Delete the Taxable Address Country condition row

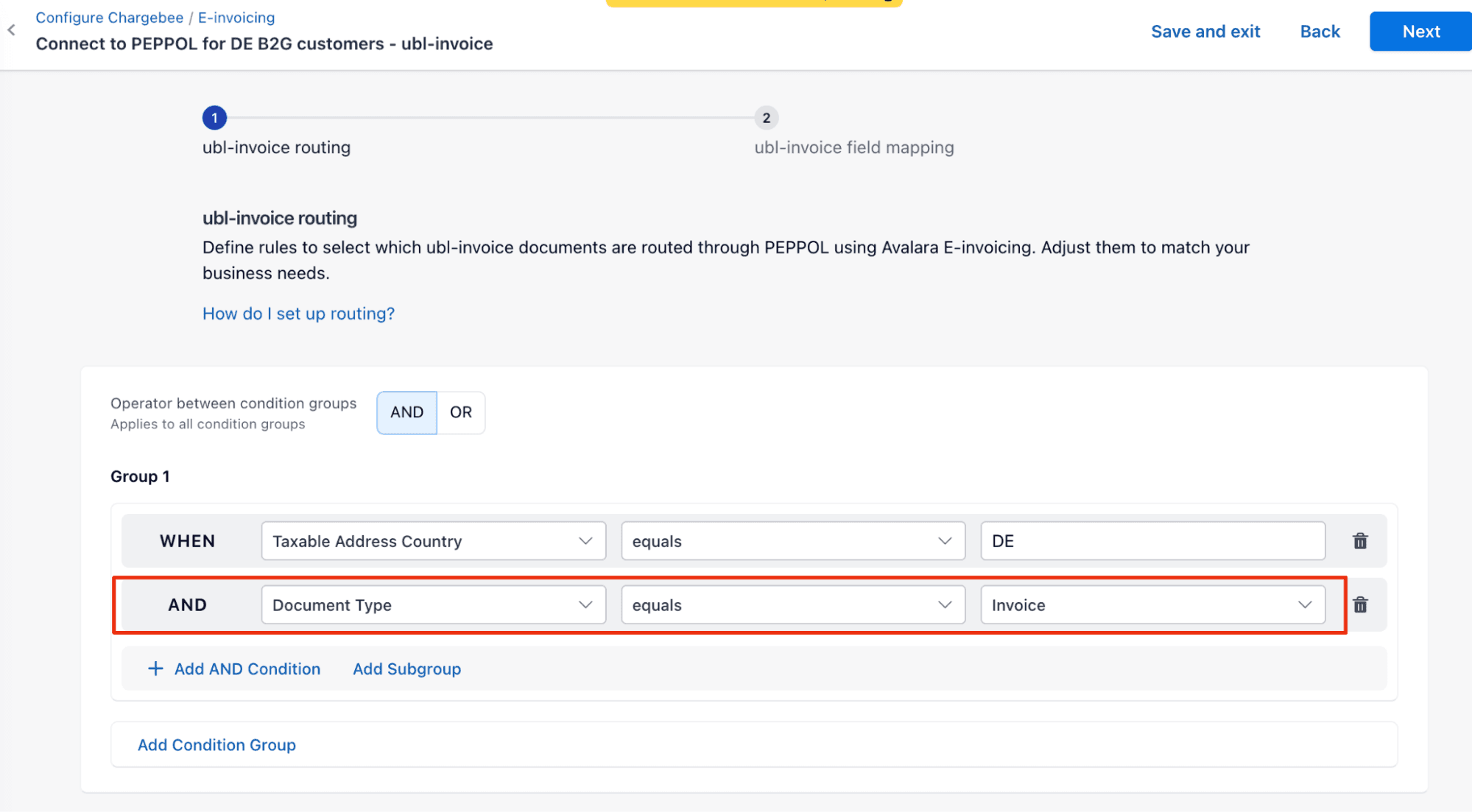pos(1359,541)
